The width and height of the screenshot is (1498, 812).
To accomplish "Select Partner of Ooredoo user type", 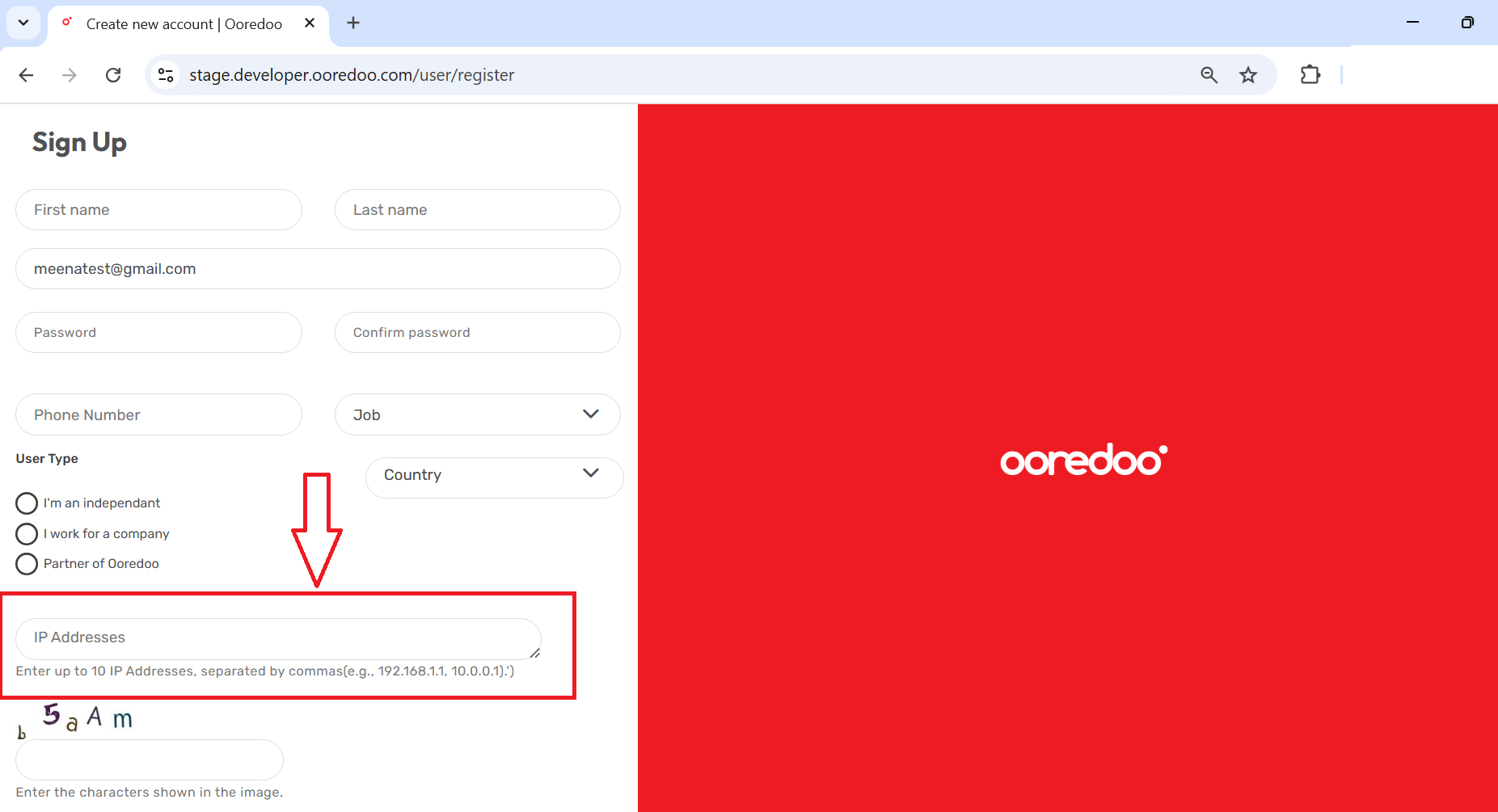I will [26, 563].
